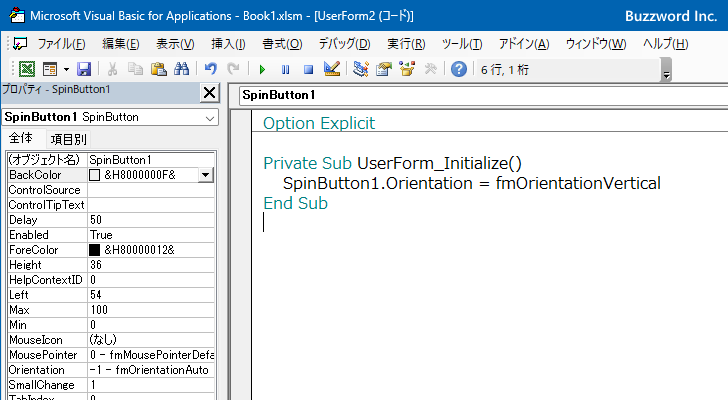Open Properties Window icon
The height and width of the screenshot is (400, 728).
coord(384,69)
